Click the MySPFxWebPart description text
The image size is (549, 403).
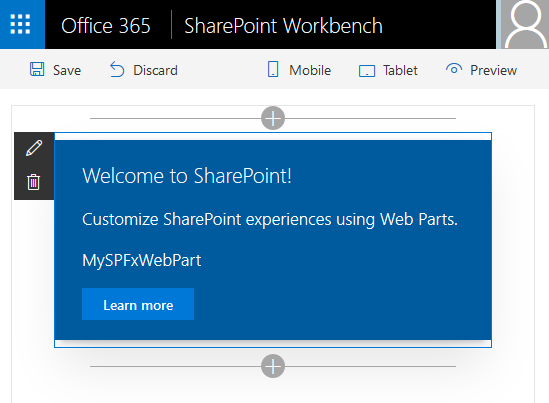142,260
